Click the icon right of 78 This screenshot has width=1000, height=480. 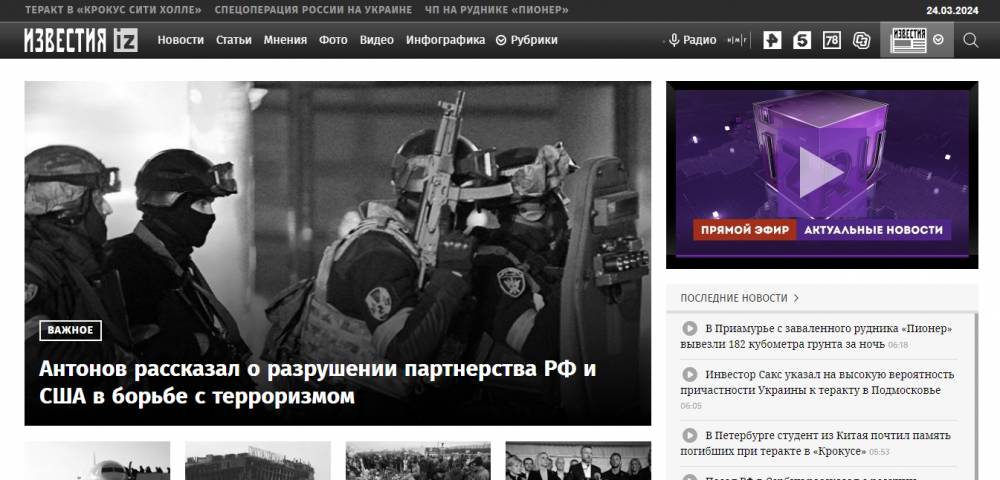[861, 40]
